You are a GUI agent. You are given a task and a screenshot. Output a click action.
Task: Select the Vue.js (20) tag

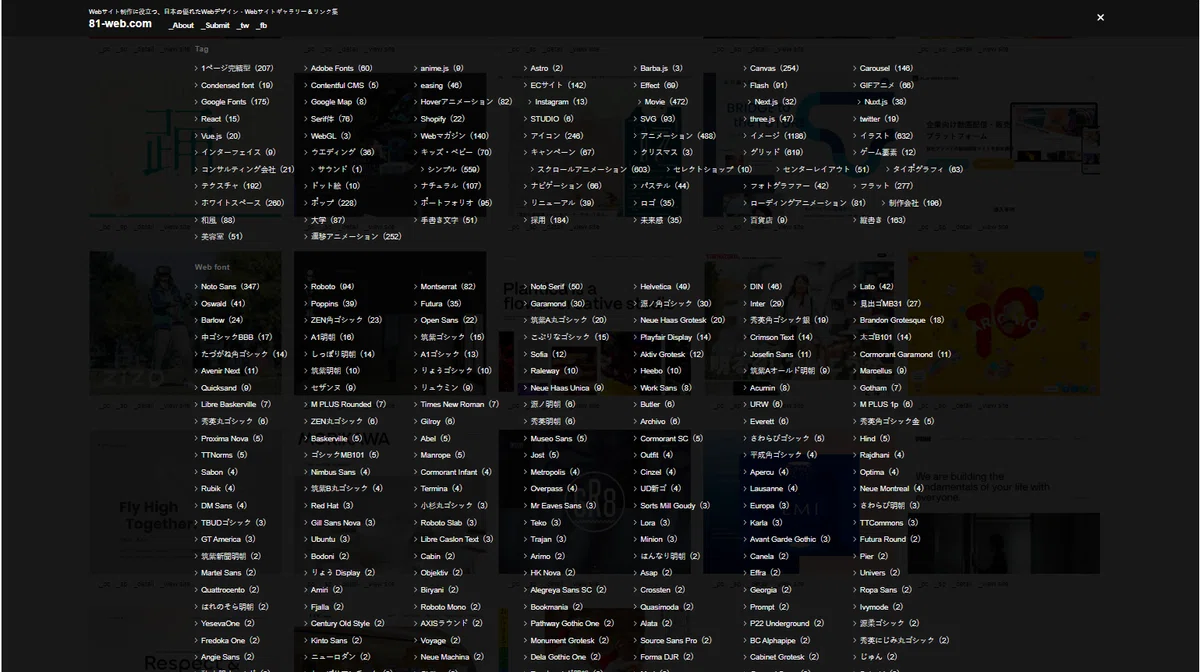pyautogui.click(x=220, y=136)
